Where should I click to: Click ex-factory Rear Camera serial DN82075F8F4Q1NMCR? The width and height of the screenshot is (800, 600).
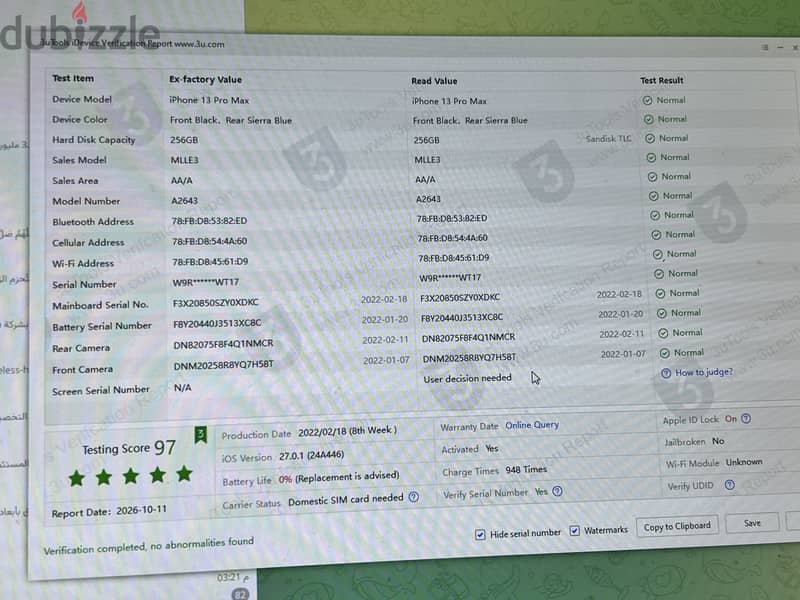223,344
